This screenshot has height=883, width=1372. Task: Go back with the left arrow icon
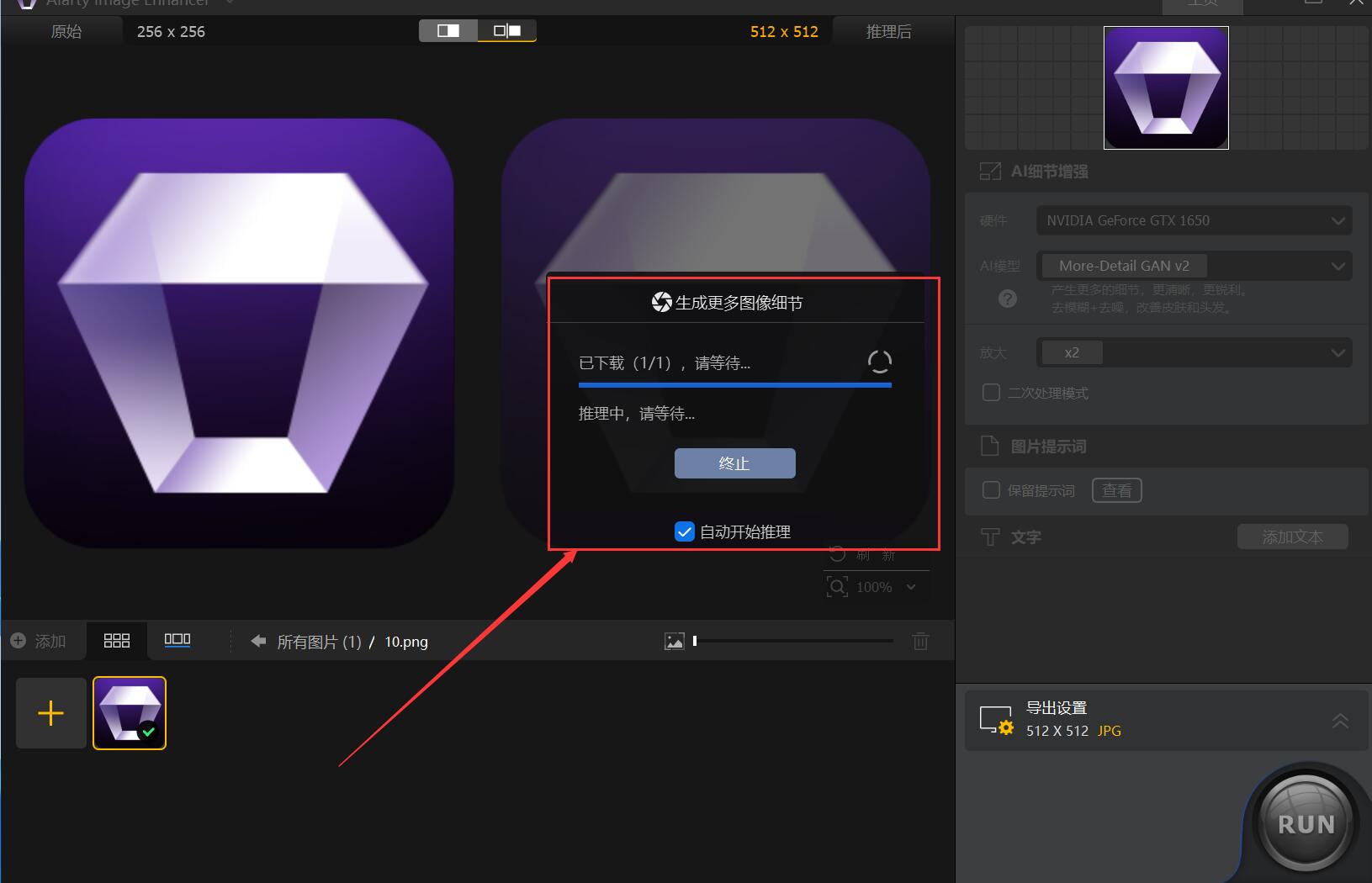258,642
